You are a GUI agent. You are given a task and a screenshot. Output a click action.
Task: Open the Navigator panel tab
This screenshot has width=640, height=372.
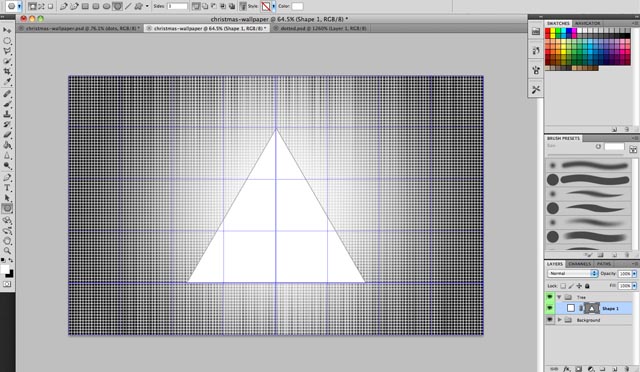pos(587,23)
